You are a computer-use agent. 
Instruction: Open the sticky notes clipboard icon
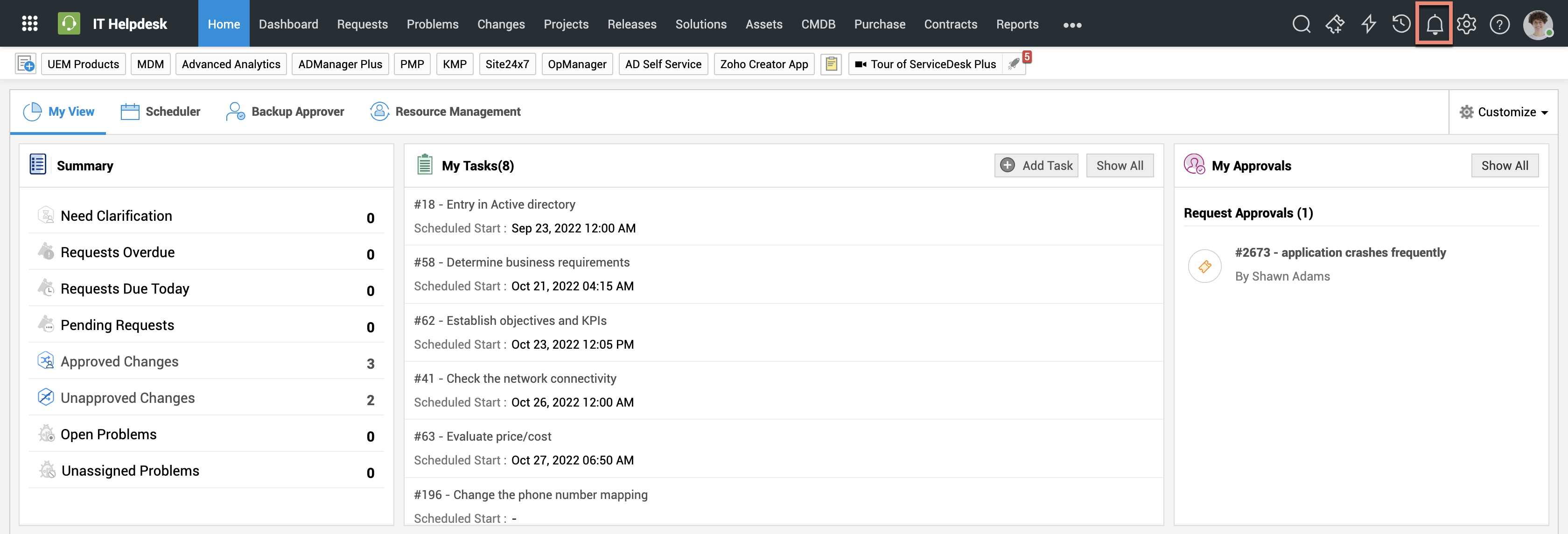pos(831,64)
